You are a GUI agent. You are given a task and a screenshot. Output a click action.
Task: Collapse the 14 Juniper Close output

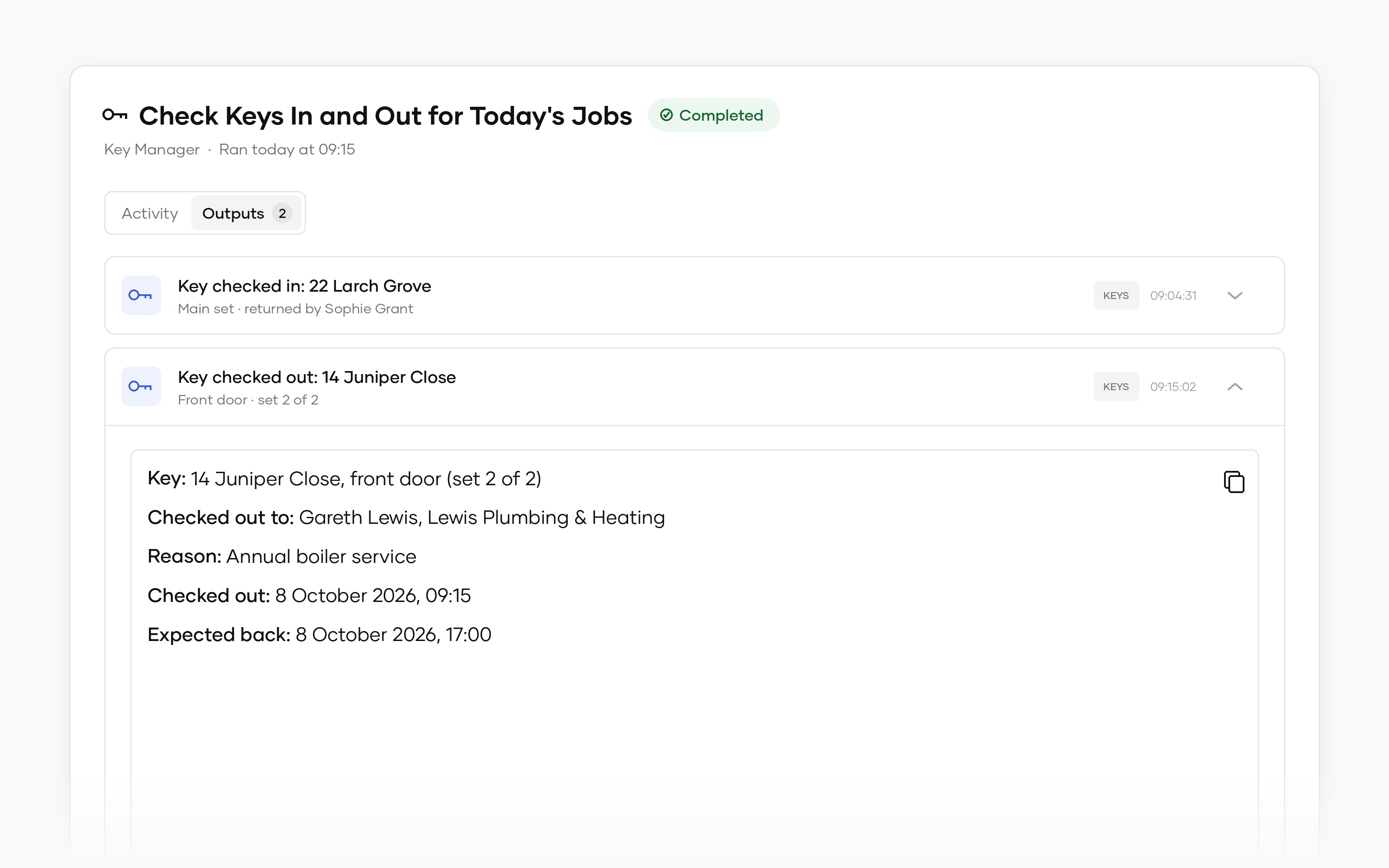1234,386
